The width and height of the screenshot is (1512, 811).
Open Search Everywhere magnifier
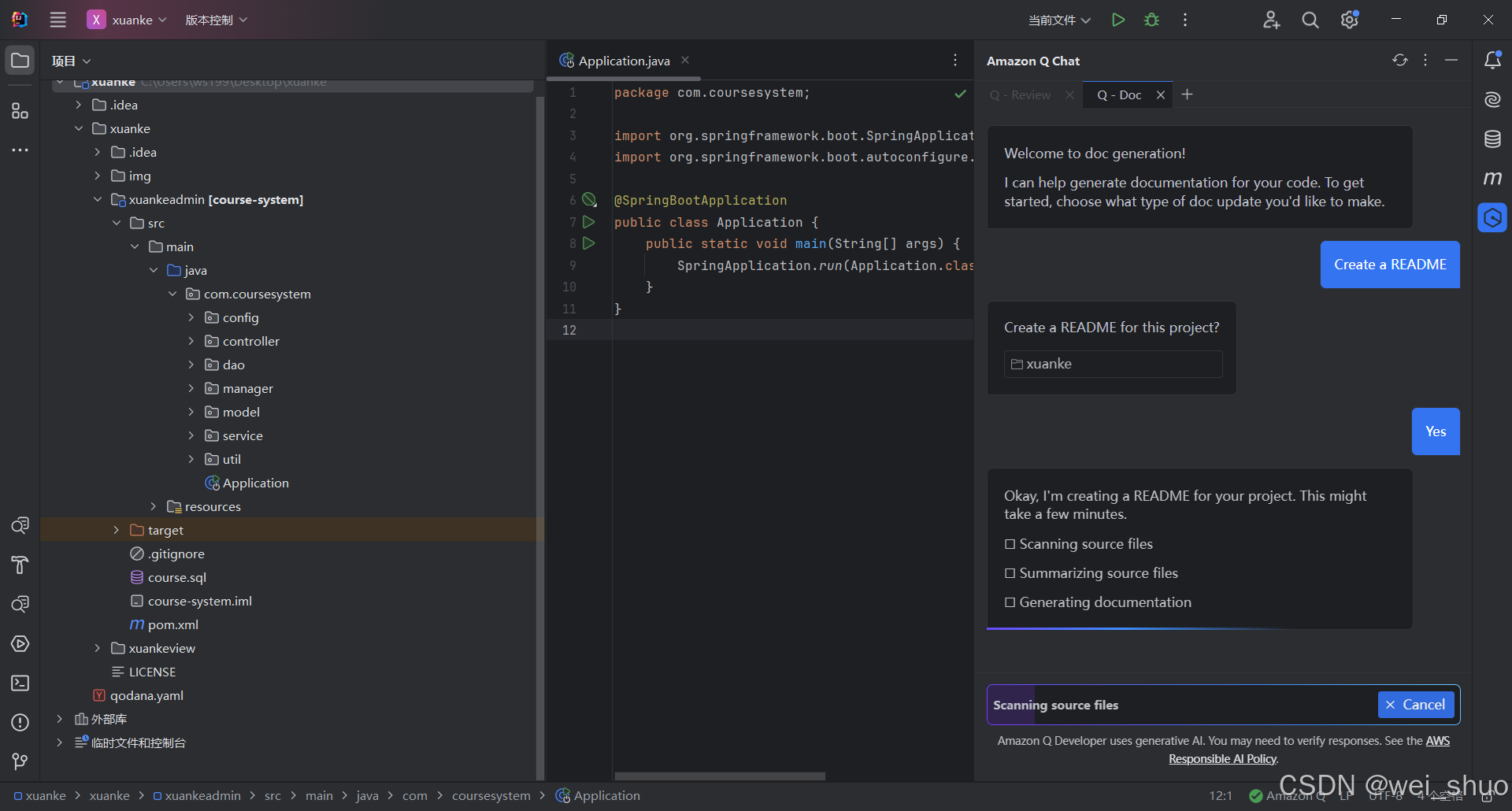pyautogui.click(x=1310, y=20)
